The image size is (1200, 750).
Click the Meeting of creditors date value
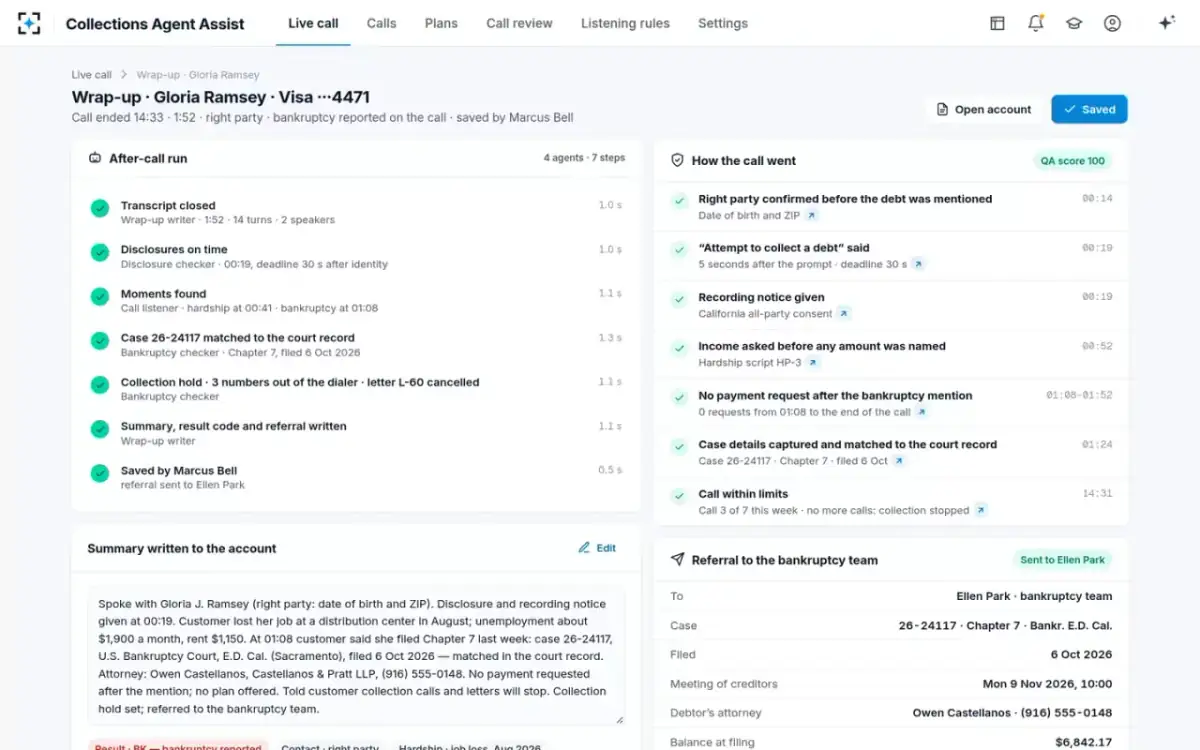point(1047,684)
